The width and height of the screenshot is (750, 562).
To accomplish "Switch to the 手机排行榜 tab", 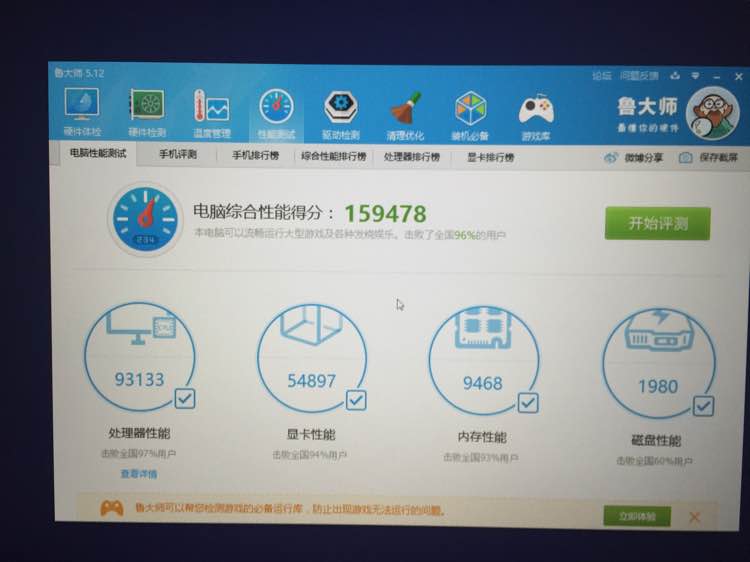I will 255,155.
